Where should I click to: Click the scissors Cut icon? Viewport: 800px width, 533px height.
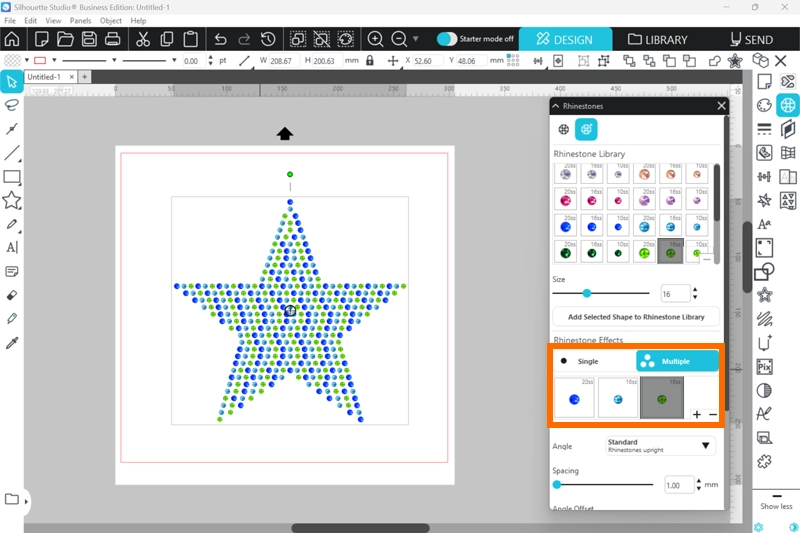point(142,40)
